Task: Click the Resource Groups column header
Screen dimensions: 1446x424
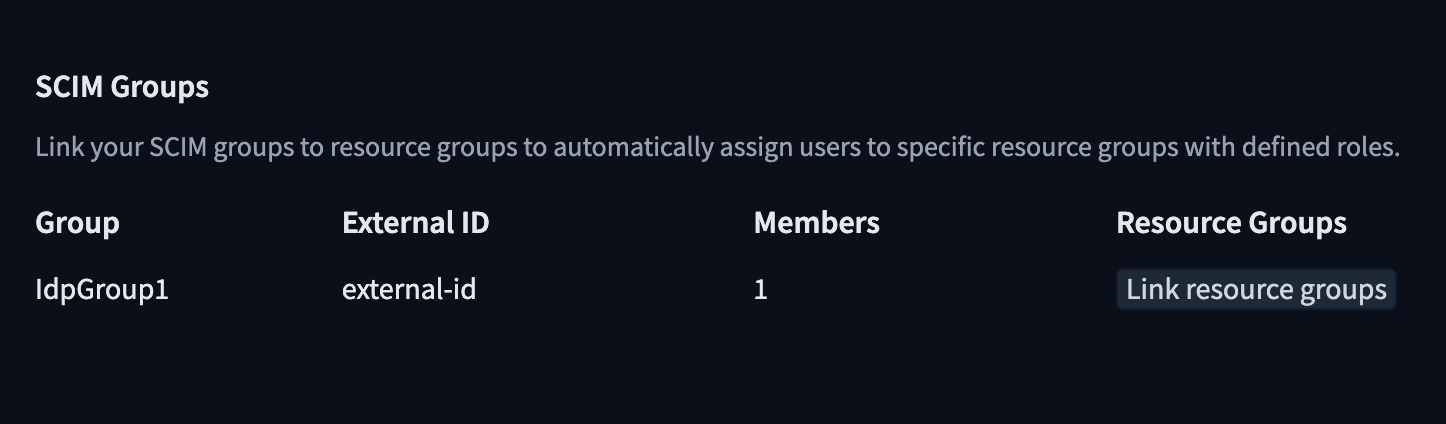Action: [x=1231, y=222]
